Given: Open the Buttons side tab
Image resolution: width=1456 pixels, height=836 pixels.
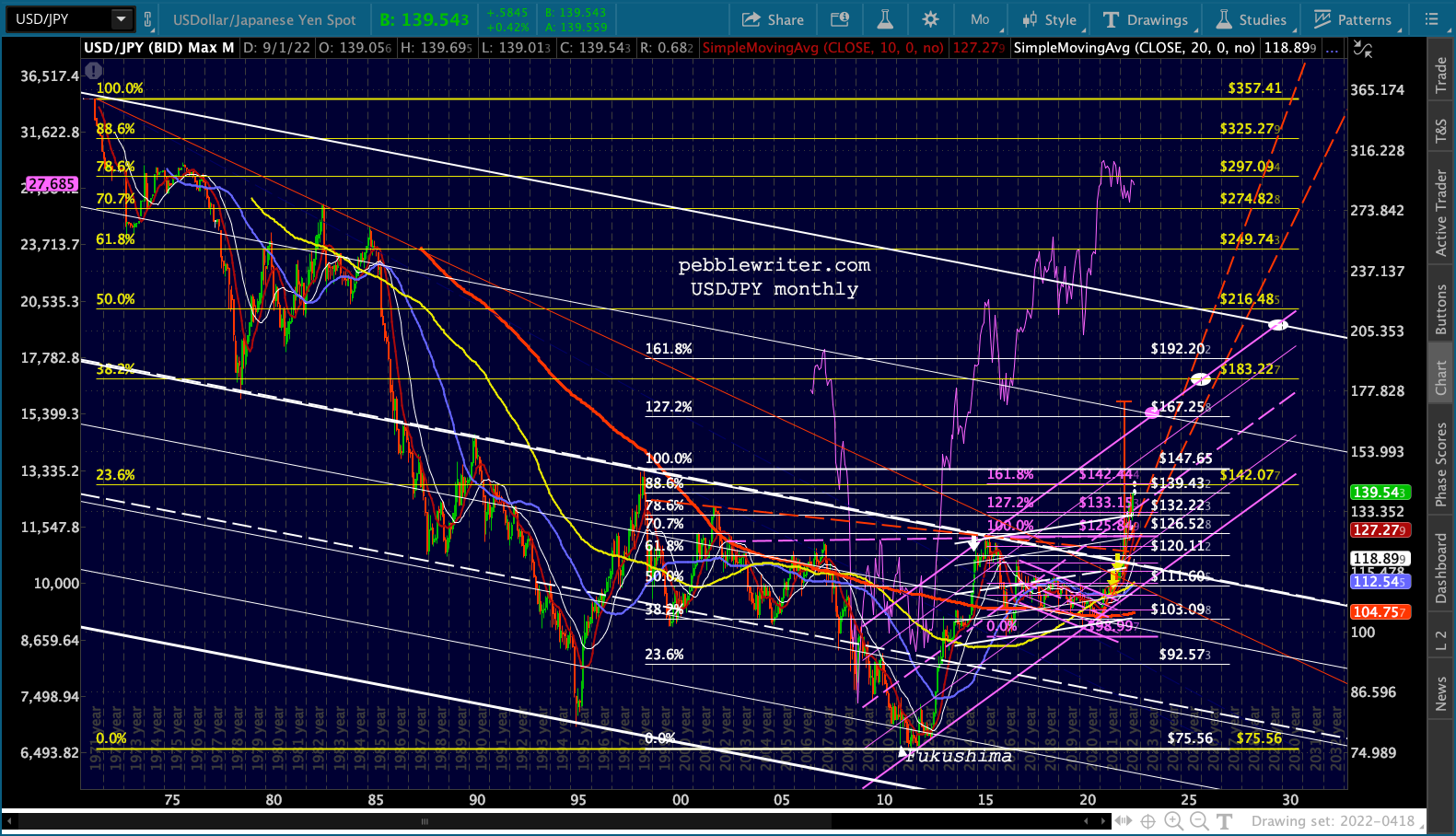Looking at the screenshot, I should [1441, 308].
